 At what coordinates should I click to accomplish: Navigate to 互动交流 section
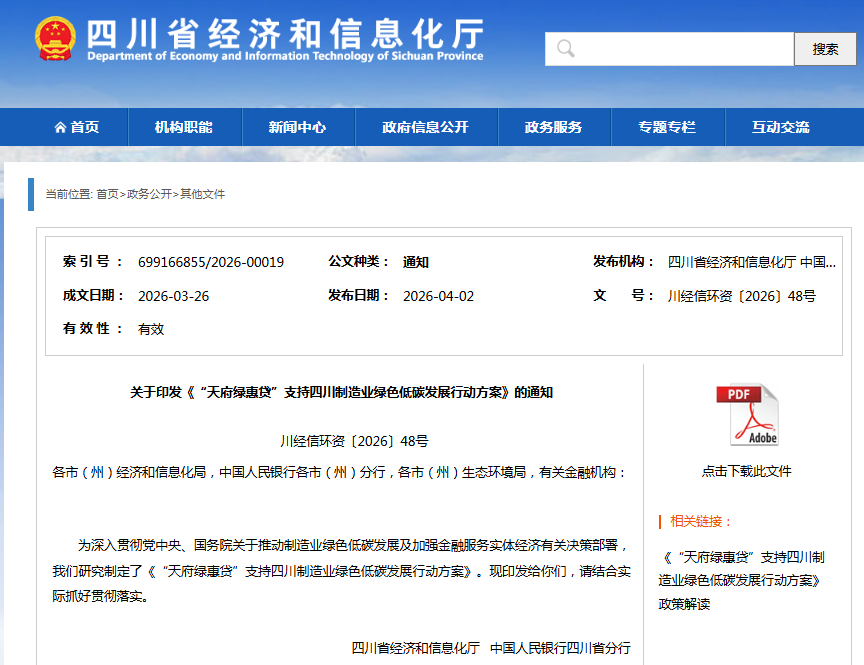coord(781,128)
